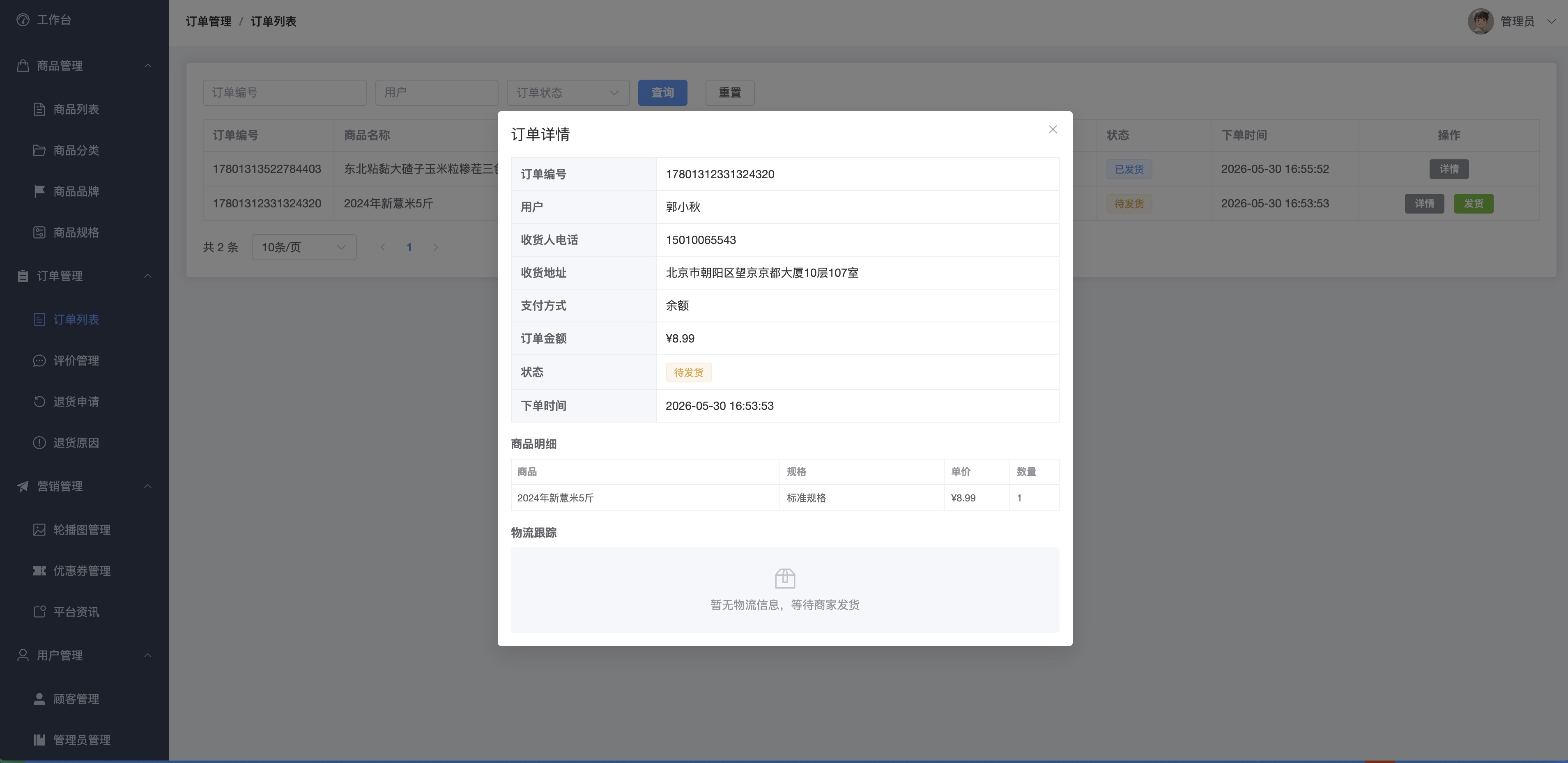Click the 订单列表 list icon
Viewport: 1568px width, 763px height.
(39, 319)
